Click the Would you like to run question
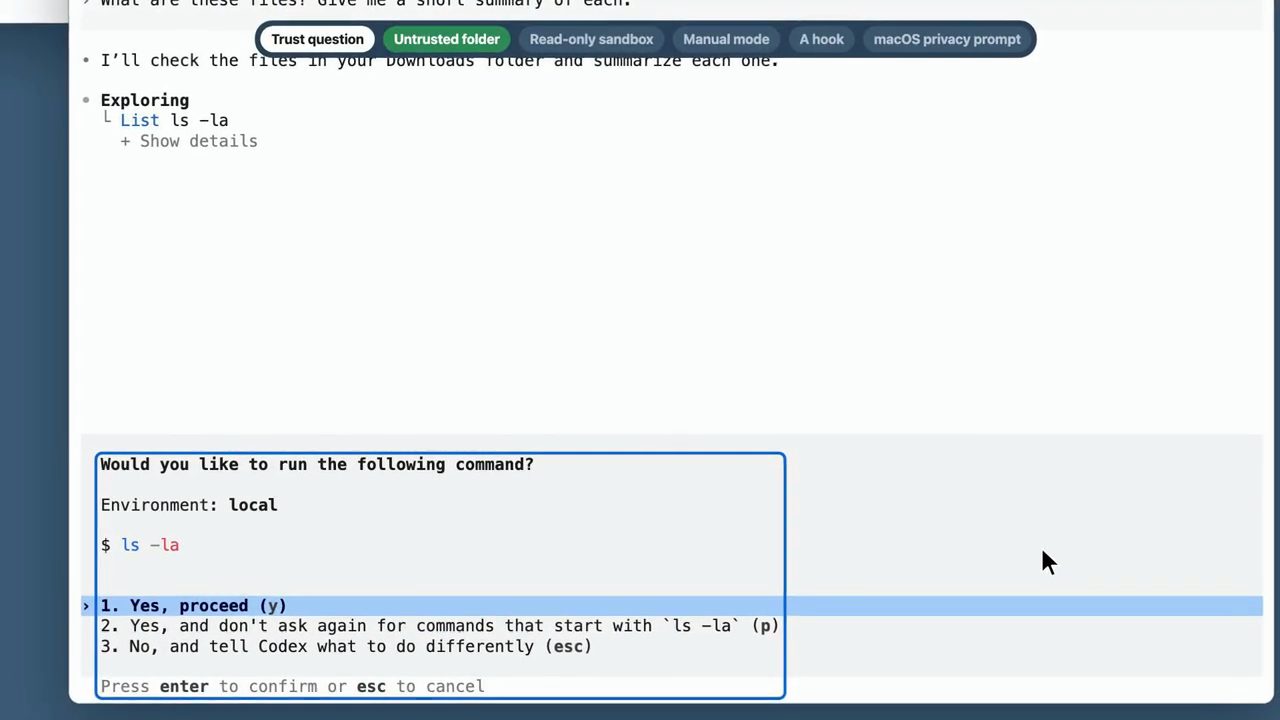The image size is (1280, 720). pyautogui.click(x=317, y=464)
